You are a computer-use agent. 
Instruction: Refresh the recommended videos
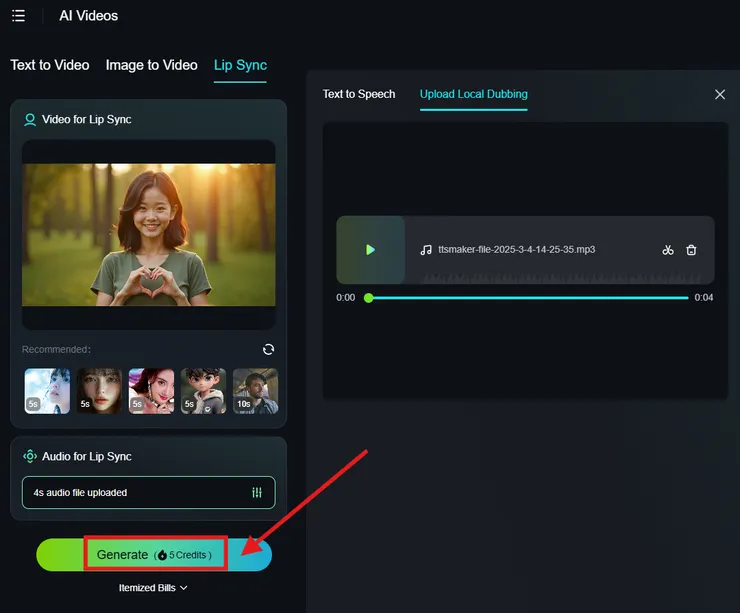268,349
